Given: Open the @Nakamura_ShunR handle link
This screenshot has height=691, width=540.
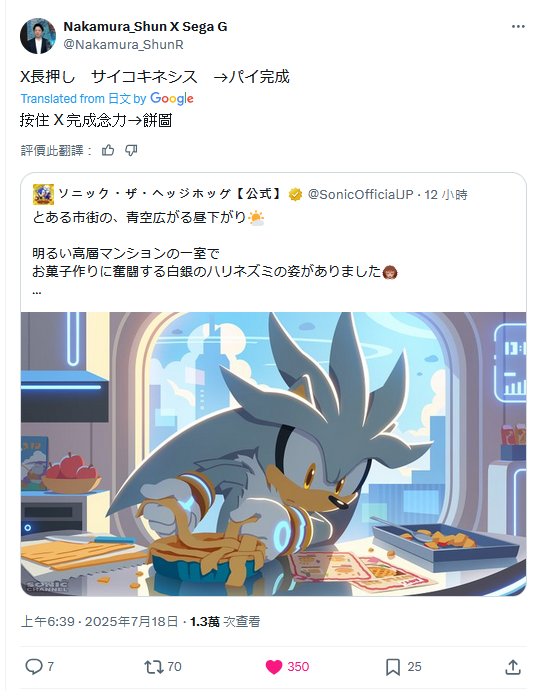Looking at the screenshot, I should click(x=123, y=45).
